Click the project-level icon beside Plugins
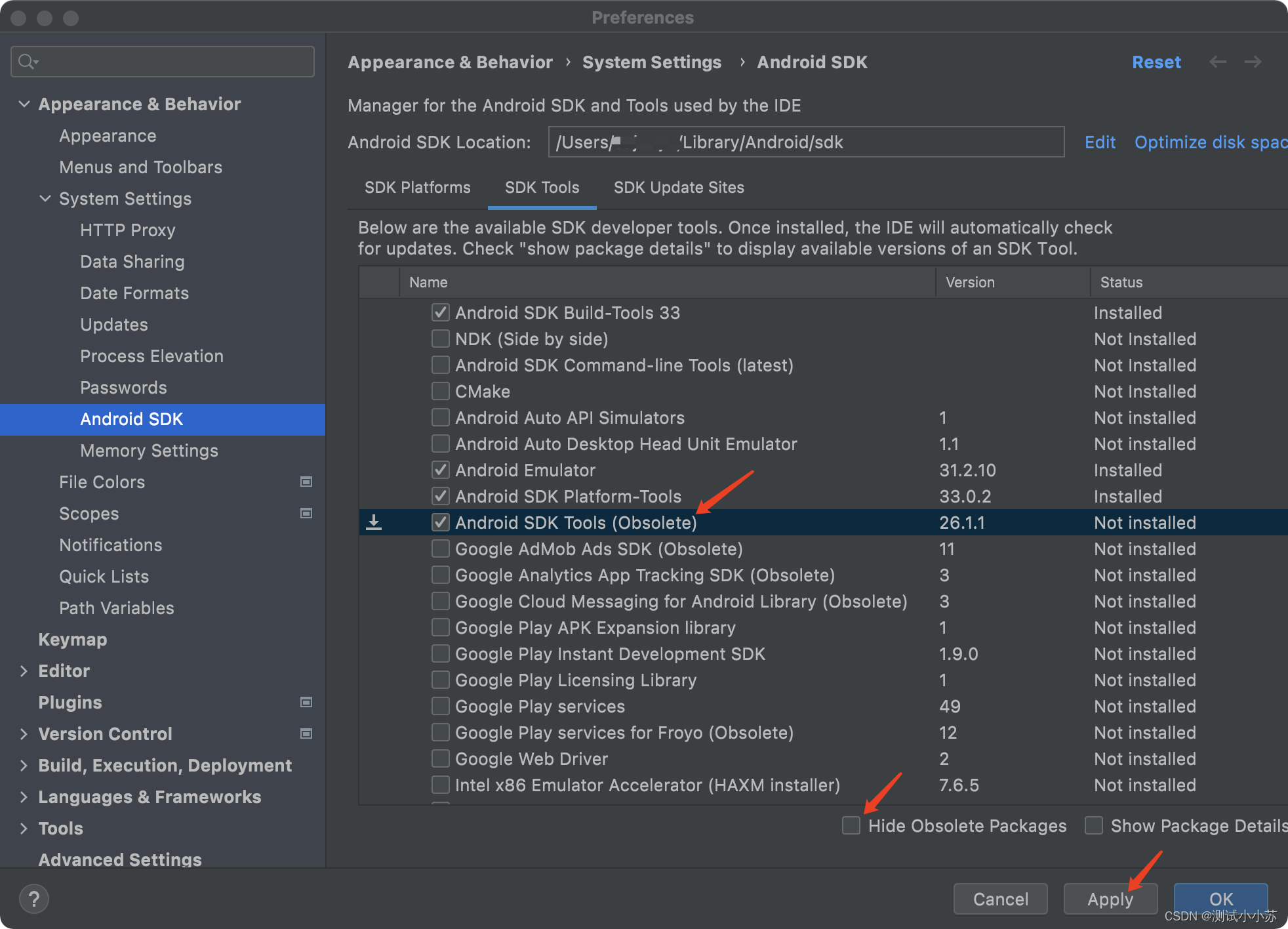 pyautogui.click(x=306, y=703)
